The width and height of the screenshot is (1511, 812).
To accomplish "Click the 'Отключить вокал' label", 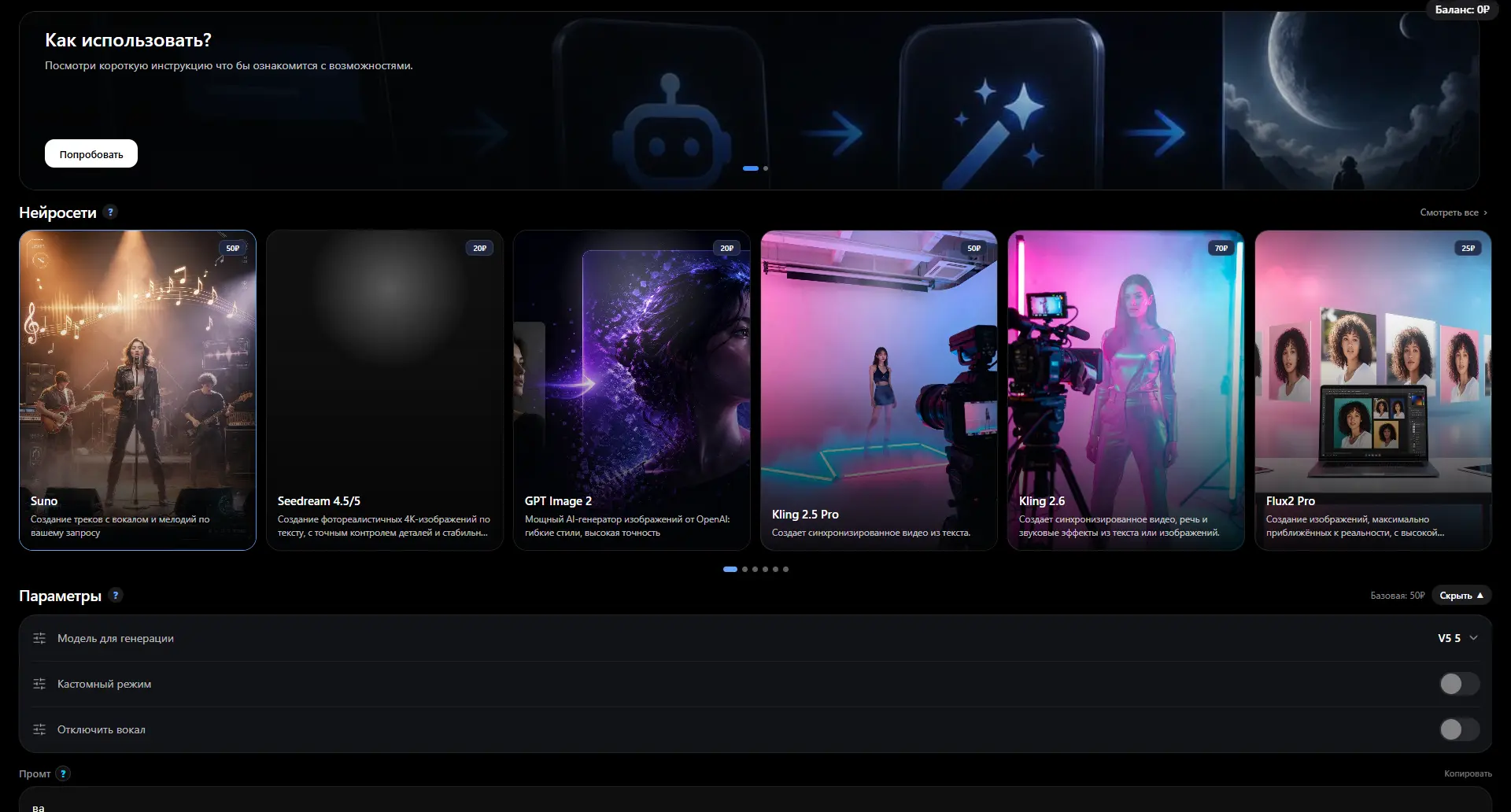I will pyautogui.click(x=102, y=729).
